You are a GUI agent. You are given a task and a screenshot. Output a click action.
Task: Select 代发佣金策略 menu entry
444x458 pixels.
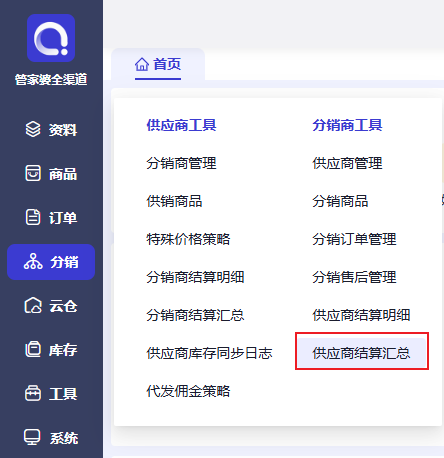point(188,391)
